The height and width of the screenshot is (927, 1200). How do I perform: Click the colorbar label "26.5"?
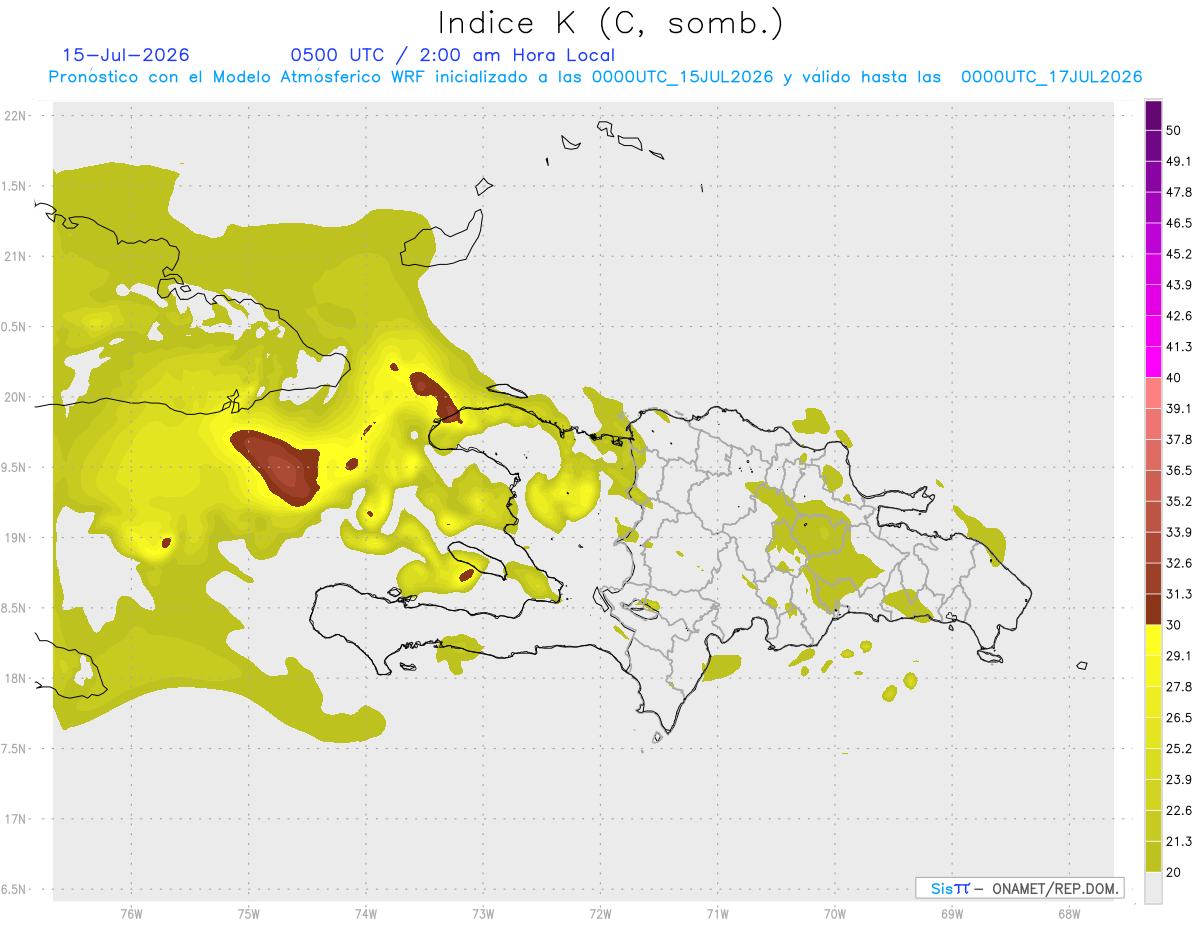coord(1178,717)
